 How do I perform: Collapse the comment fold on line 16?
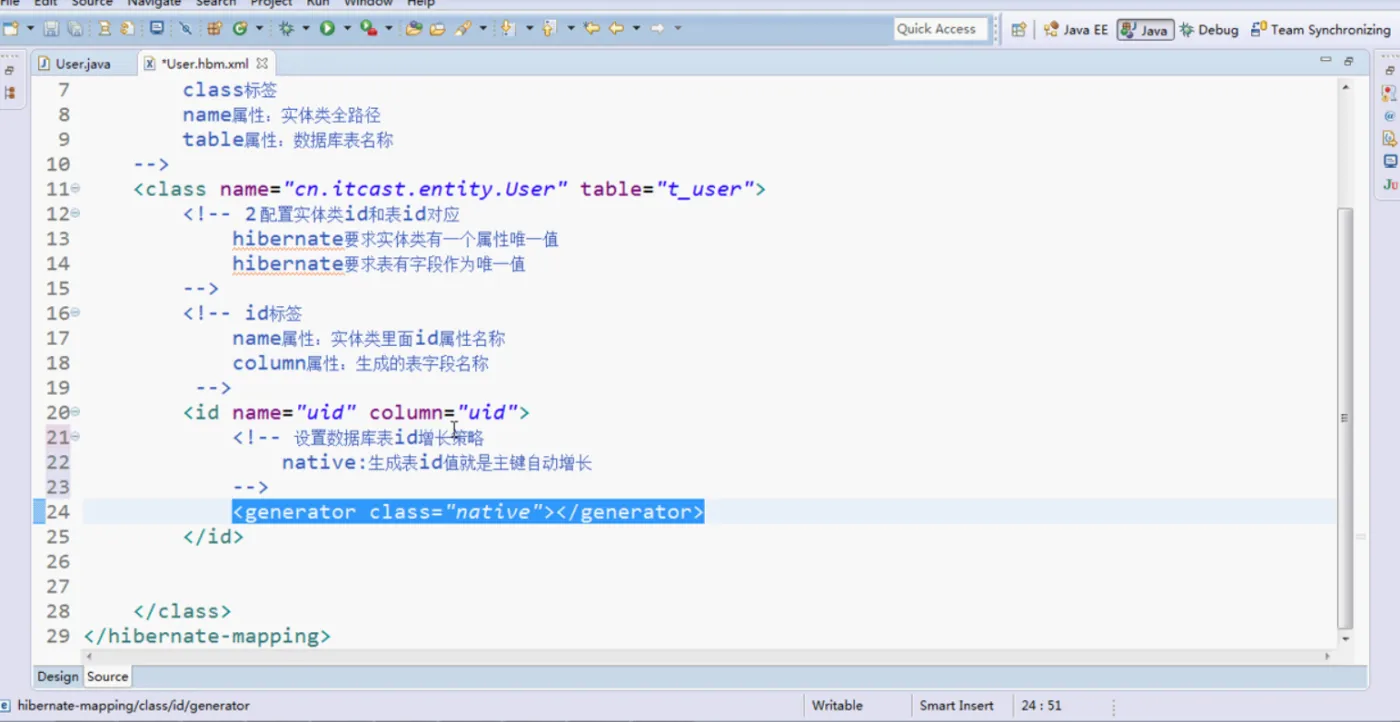(x=76, y=312)
